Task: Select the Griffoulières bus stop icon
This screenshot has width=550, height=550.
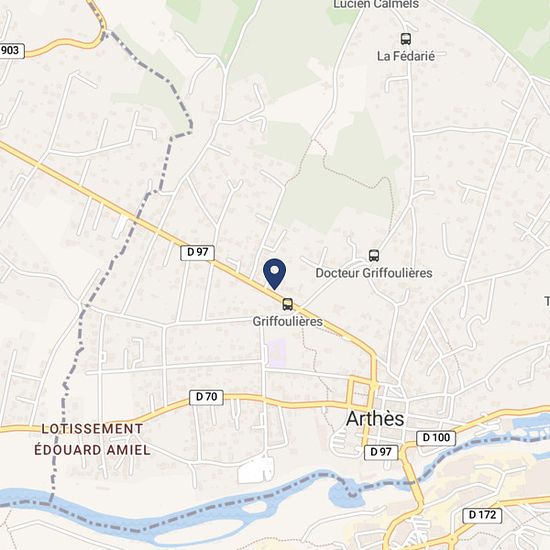Action: click(287, 304)
